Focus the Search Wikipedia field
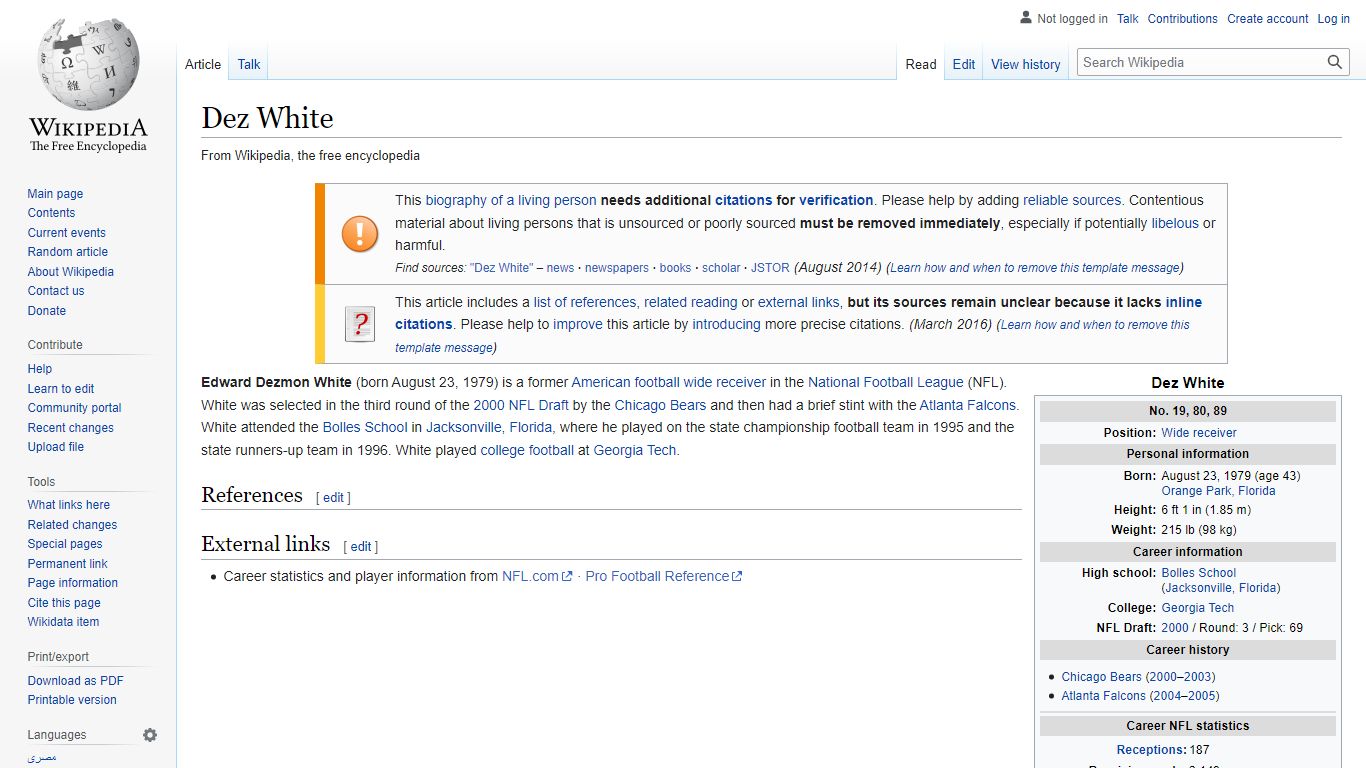Screen dimensions: 1366x768 tap(1202, 62)
